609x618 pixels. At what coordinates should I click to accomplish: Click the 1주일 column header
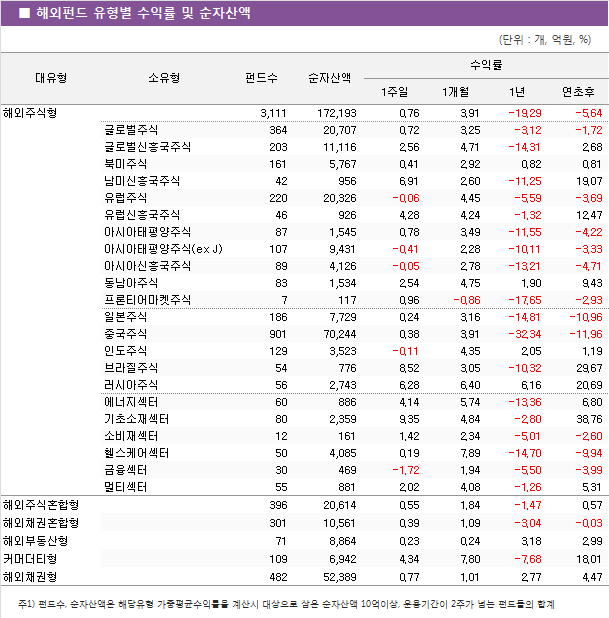[x=394, y=92]
